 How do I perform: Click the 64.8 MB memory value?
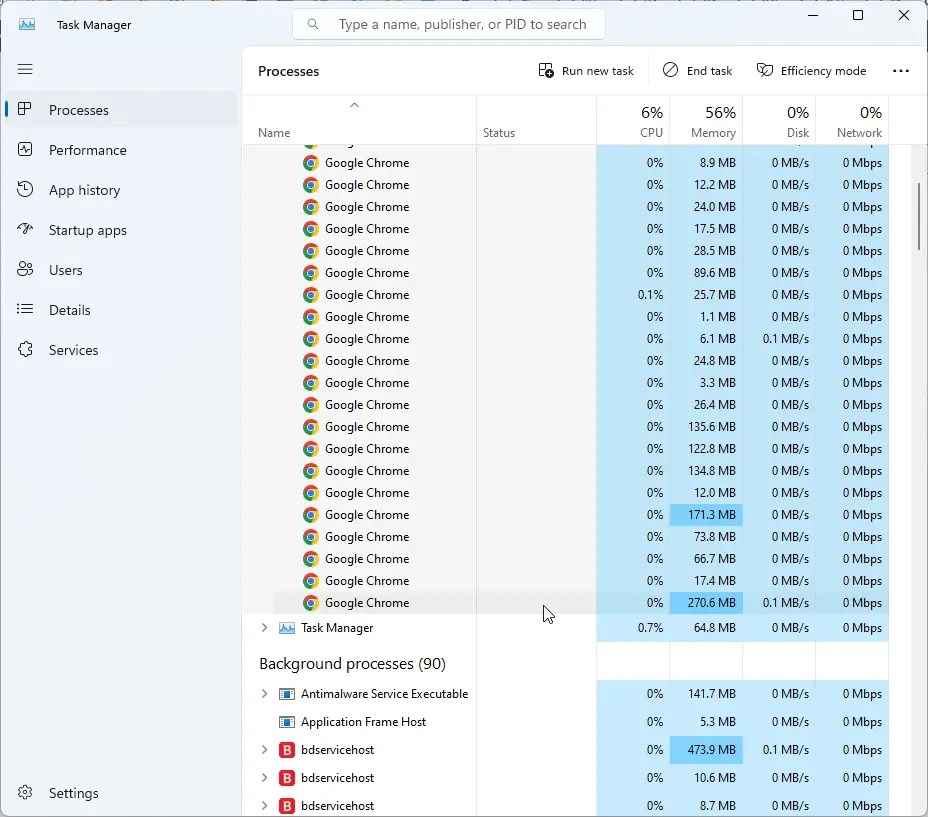click(x=714, y=628)
